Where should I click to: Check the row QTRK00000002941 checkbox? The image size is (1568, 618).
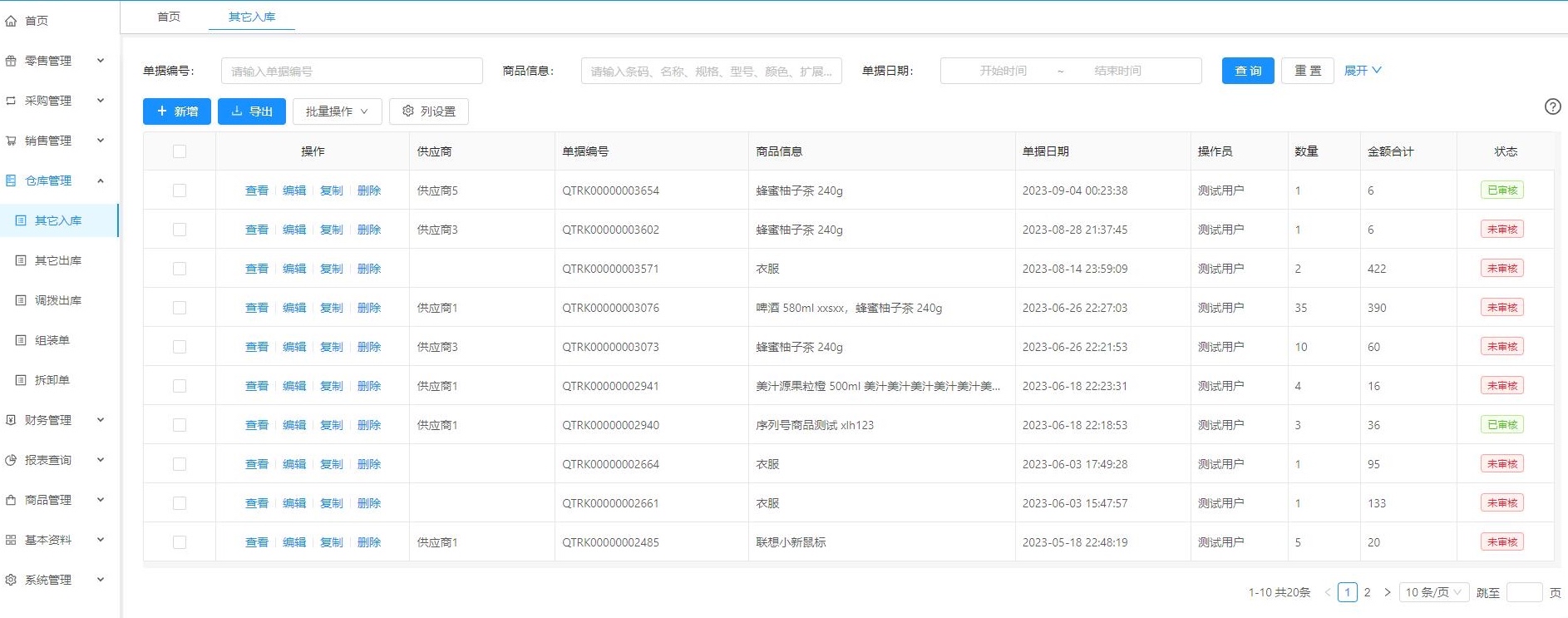(180, 386)
